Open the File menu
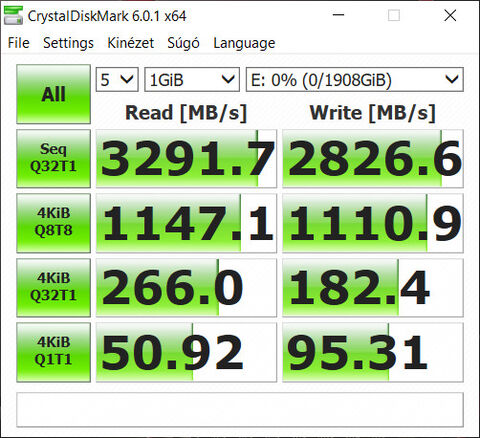 coord(19,43)
